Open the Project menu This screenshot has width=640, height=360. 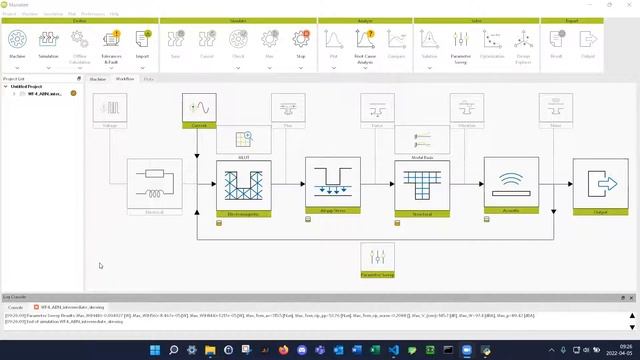click(x=9, y=14)
